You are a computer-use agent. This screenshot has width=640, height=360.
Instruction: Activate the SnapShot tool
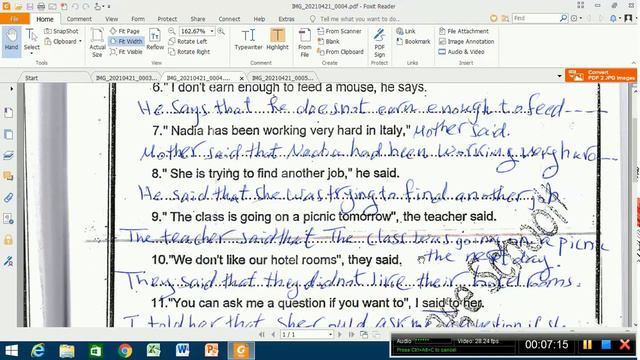coord(61,31)
